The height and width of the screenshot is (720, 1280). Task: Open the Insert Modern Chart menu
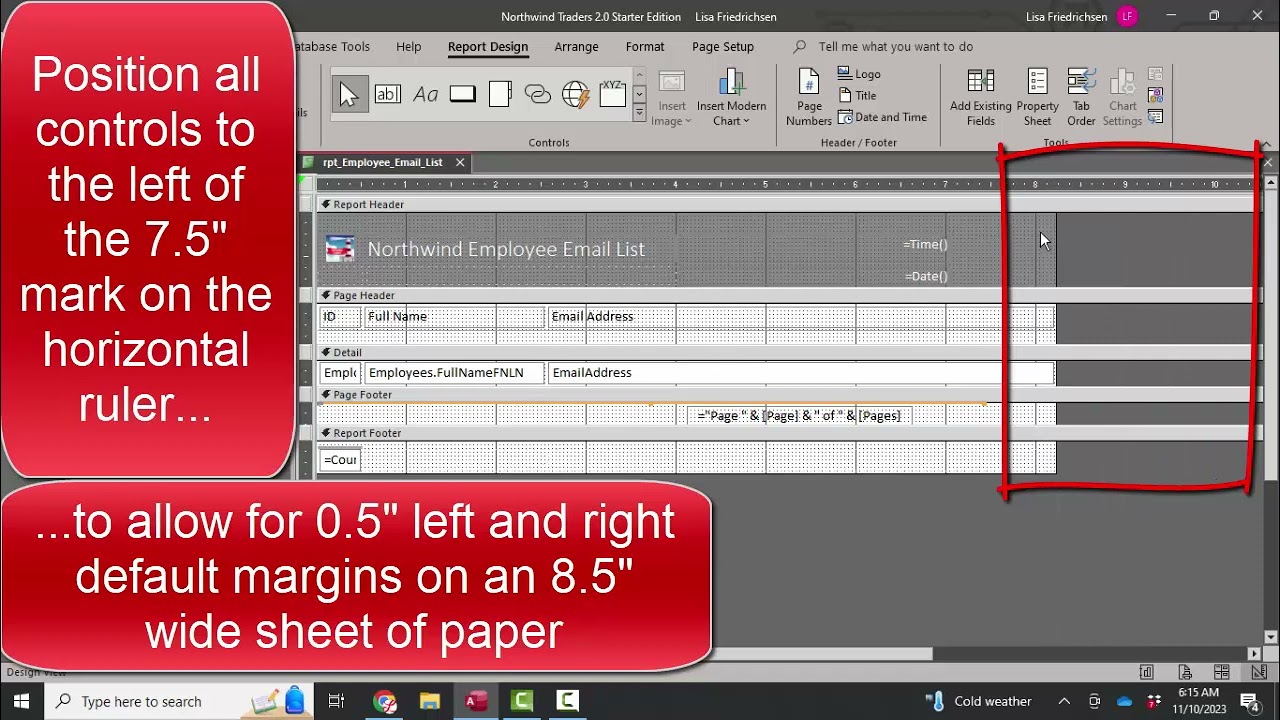[732, 98]
